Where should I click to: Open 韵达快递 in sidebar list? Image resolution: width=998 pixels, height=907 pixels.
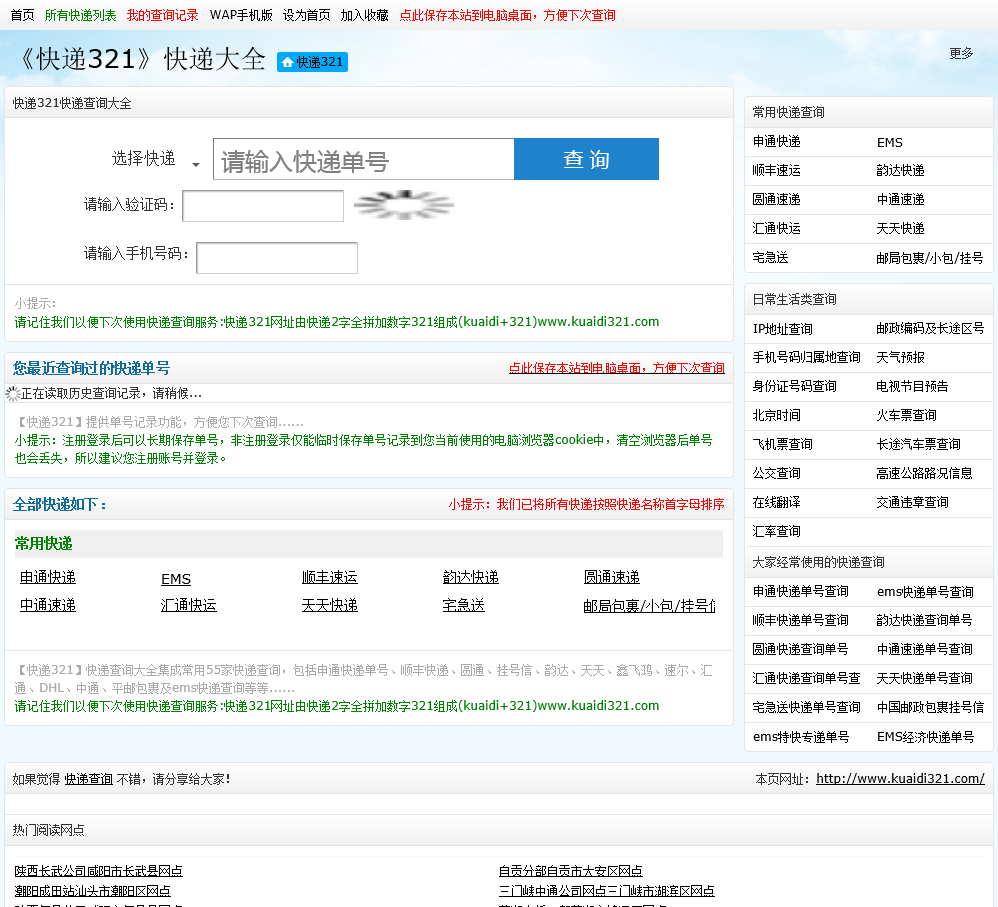pyautogui.click(x=901, y=171)
